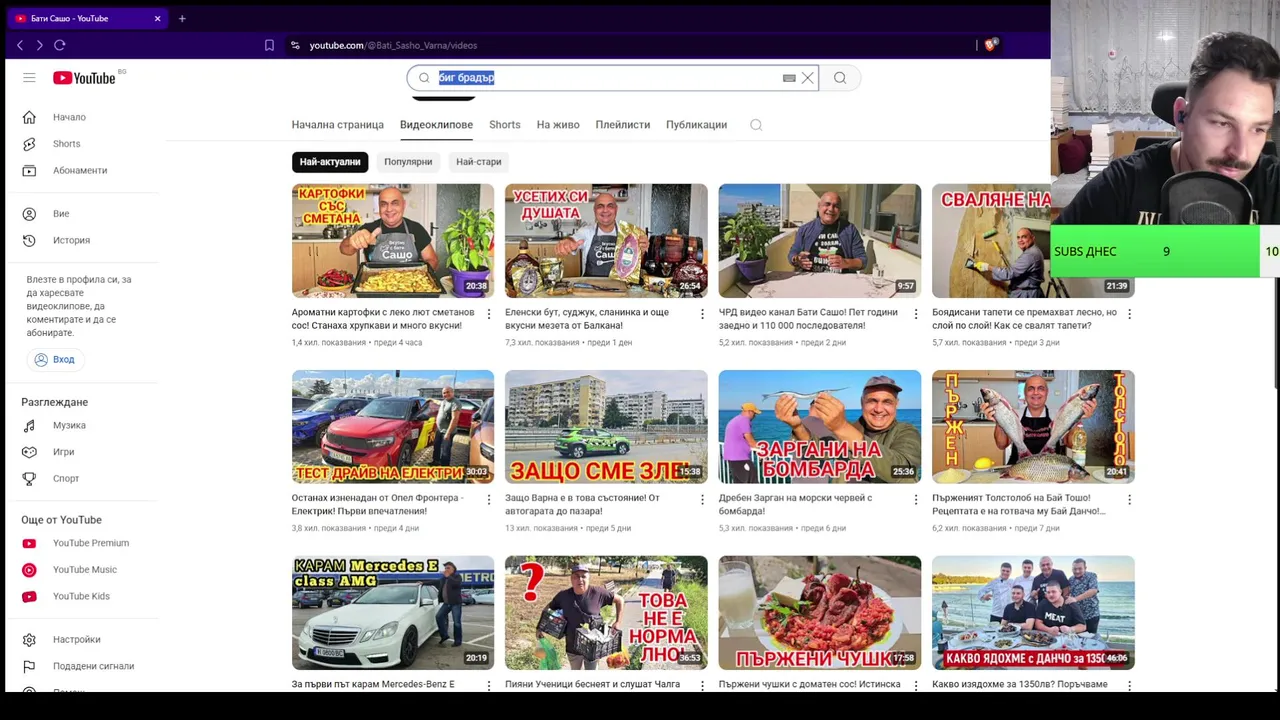Open options menu for Mercedes-Benz E video

click(489, 685)
